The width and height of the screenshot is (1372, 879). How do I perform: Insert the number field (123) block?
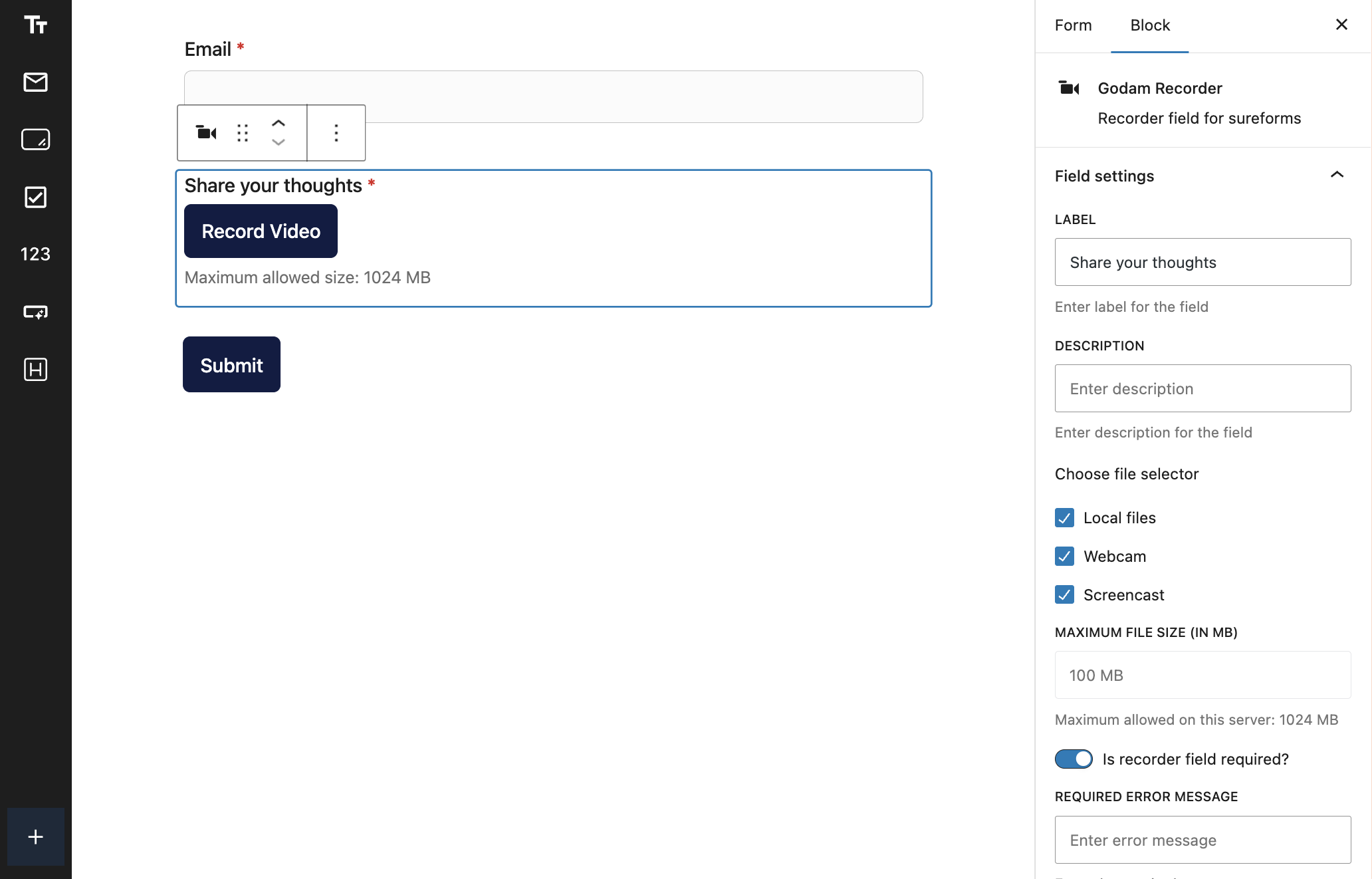[x=35, y=254]
